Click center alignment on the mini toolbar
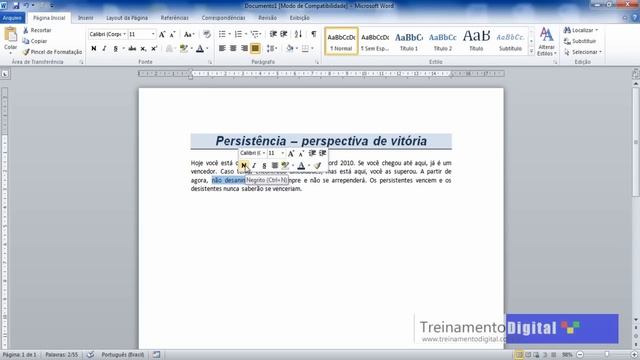This screenshot has width=640, height=360. 275,165
